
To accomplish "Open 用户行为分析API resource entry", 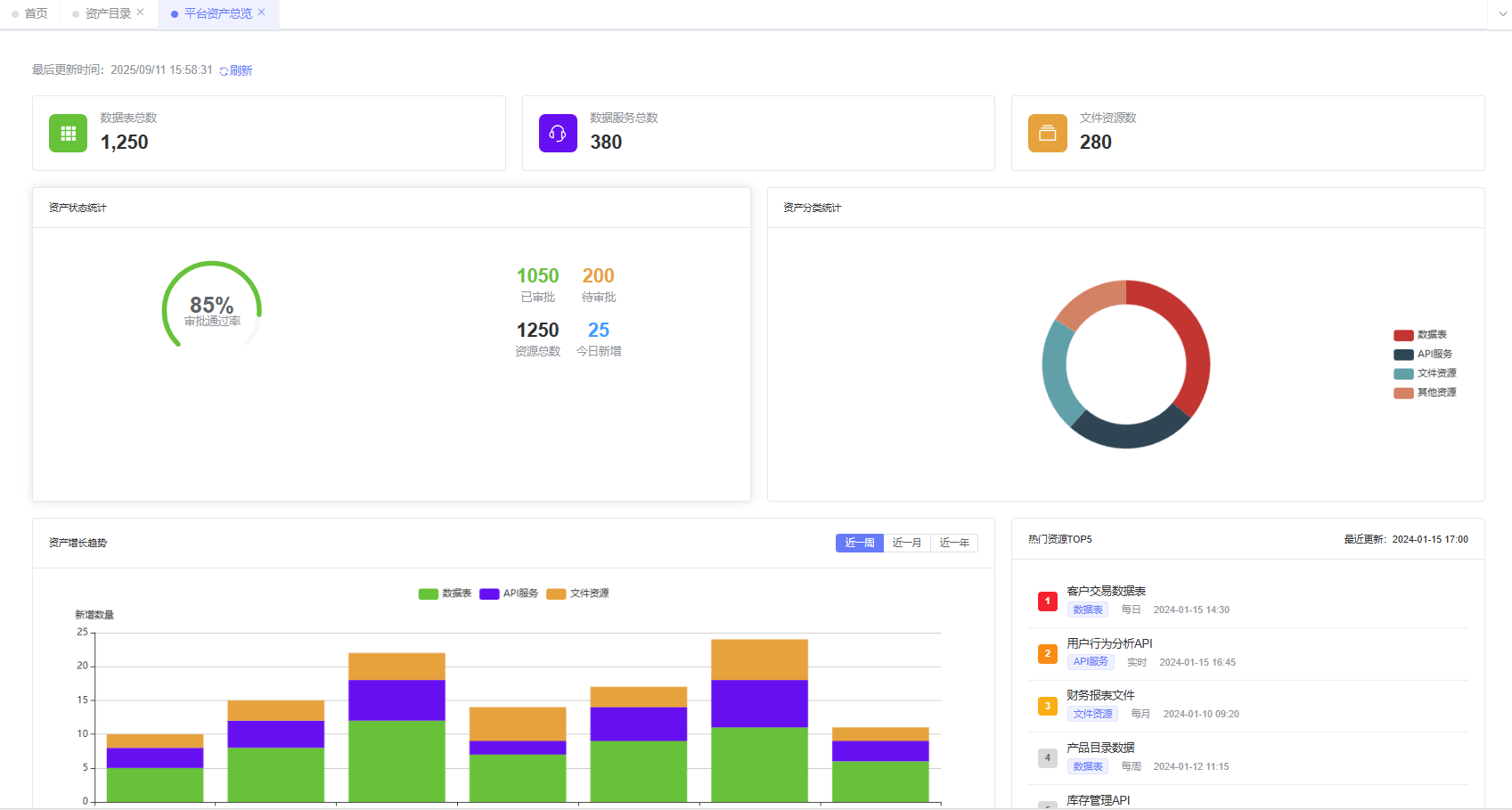I will click(1109, 643).
